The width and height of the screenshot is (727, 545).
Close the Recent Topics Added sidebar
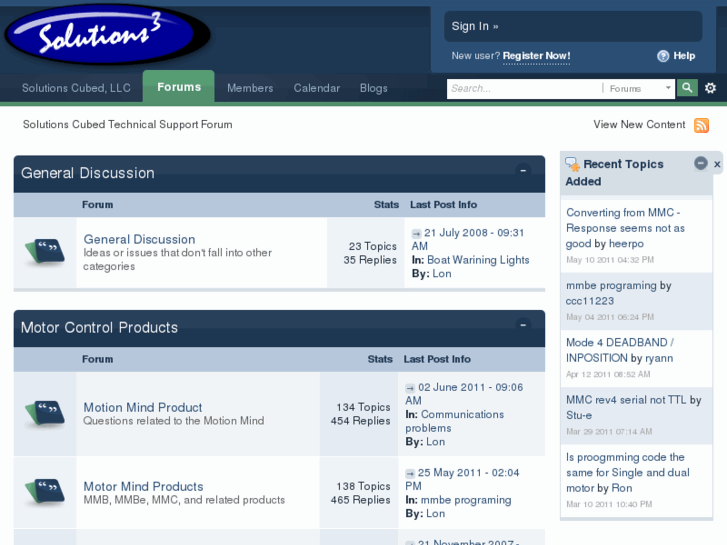(717, 164)
